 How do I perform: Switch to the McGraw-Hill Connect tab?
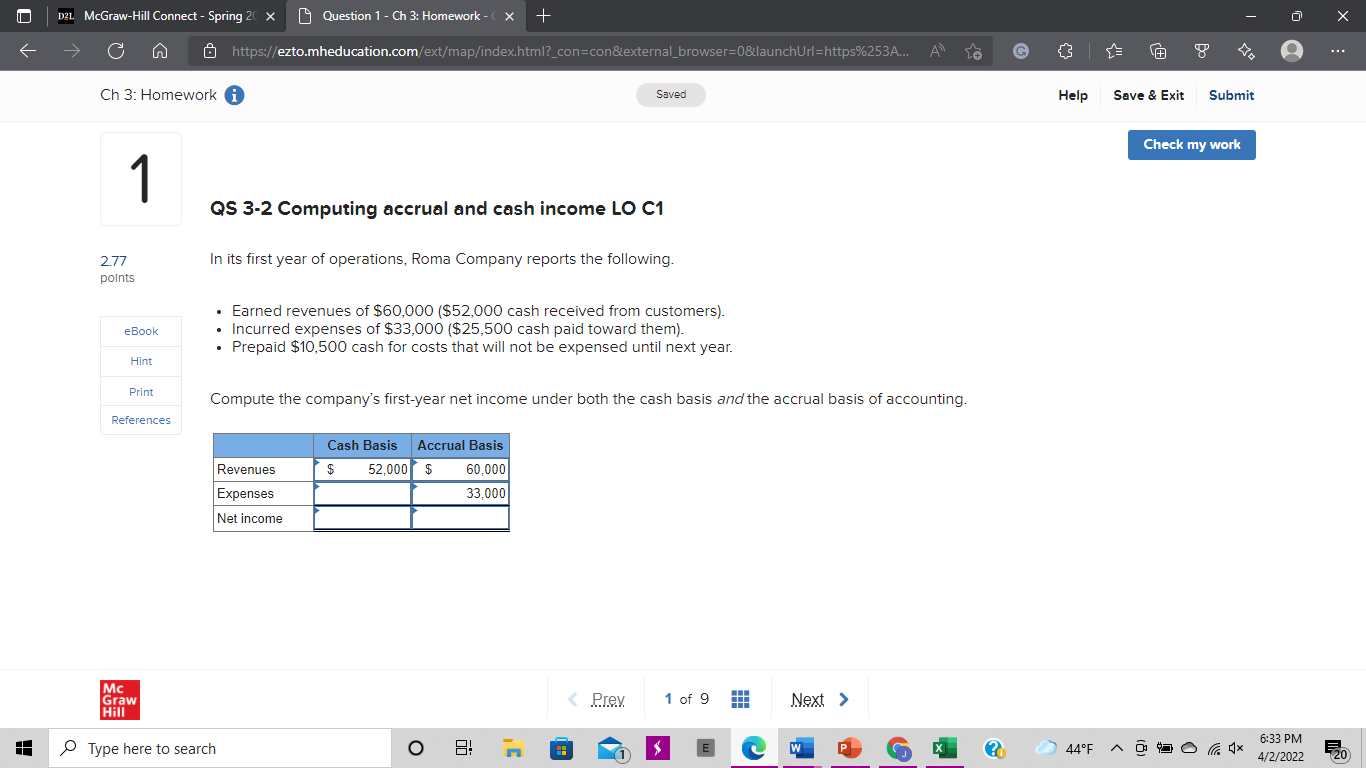pos(155,16)
